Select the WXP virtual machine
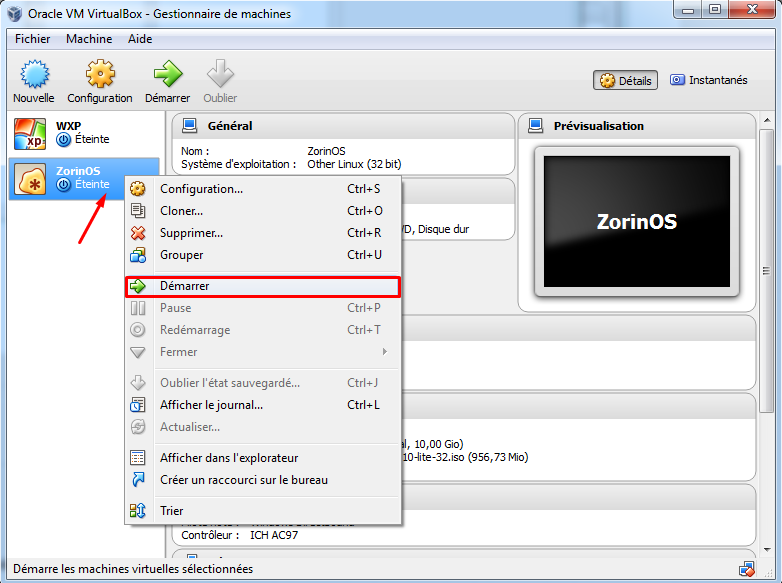This screenshot has width=782, height=583. point(84,133)
